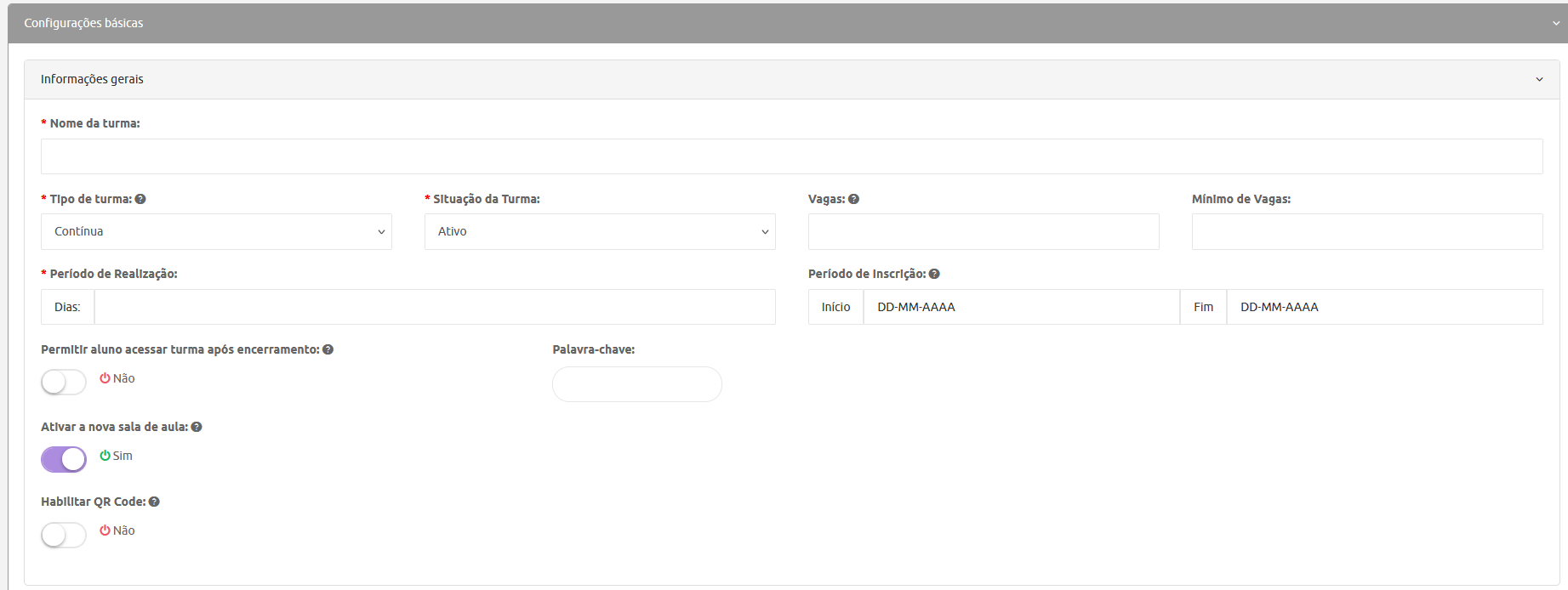Click help icon next to Habilitar QR Code
Screen dimensions: 1568x590
click(x=154, y=502)
